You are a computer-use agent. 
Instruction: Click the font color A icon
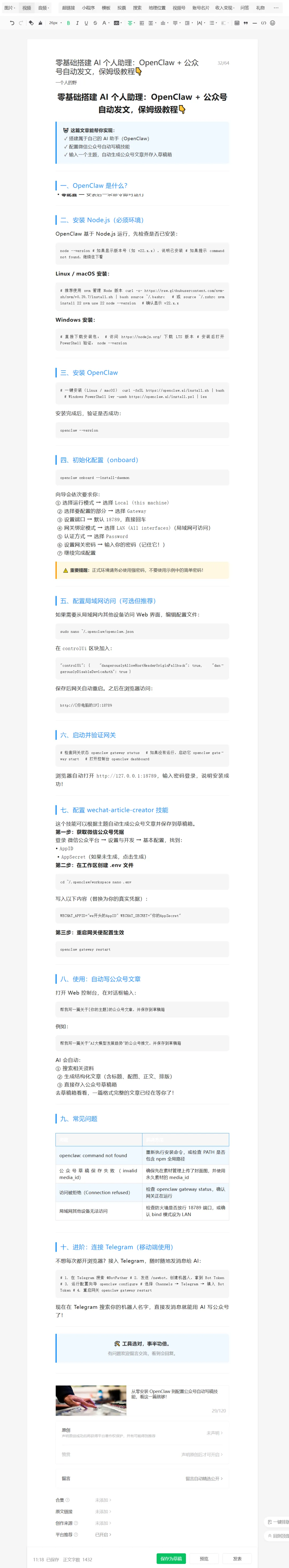point(104,23)
